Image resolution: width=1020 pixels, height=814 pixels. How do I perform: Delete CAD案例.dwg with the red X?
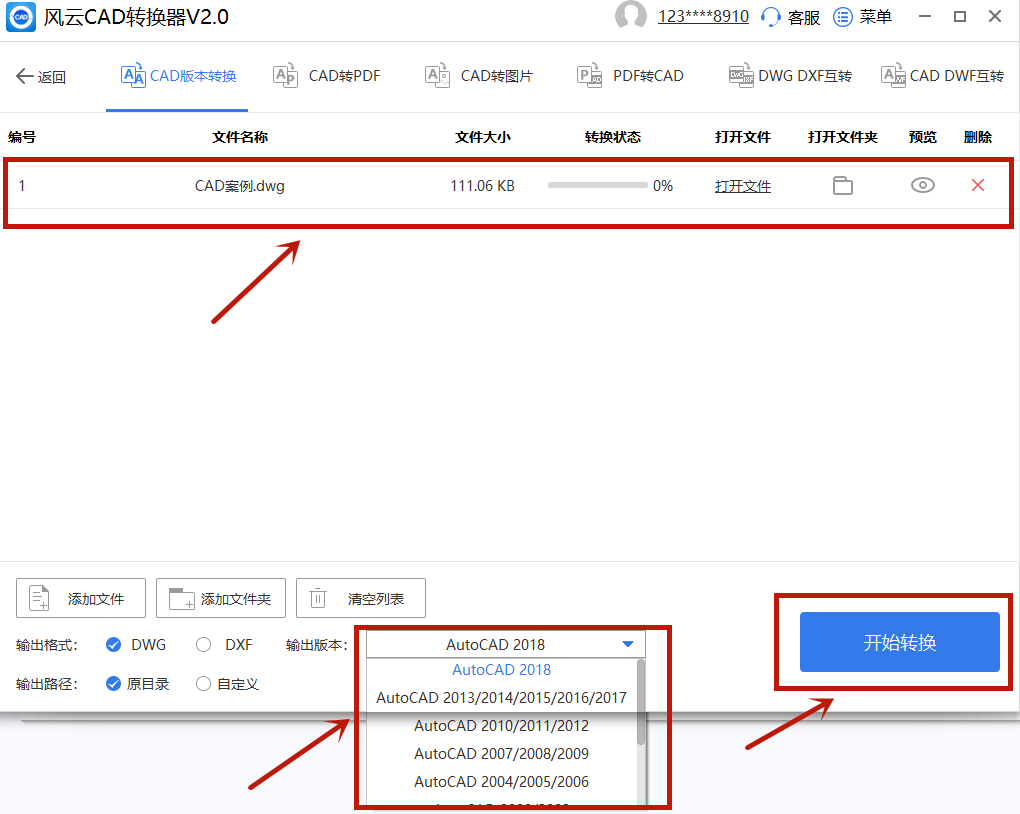[977, 185]
